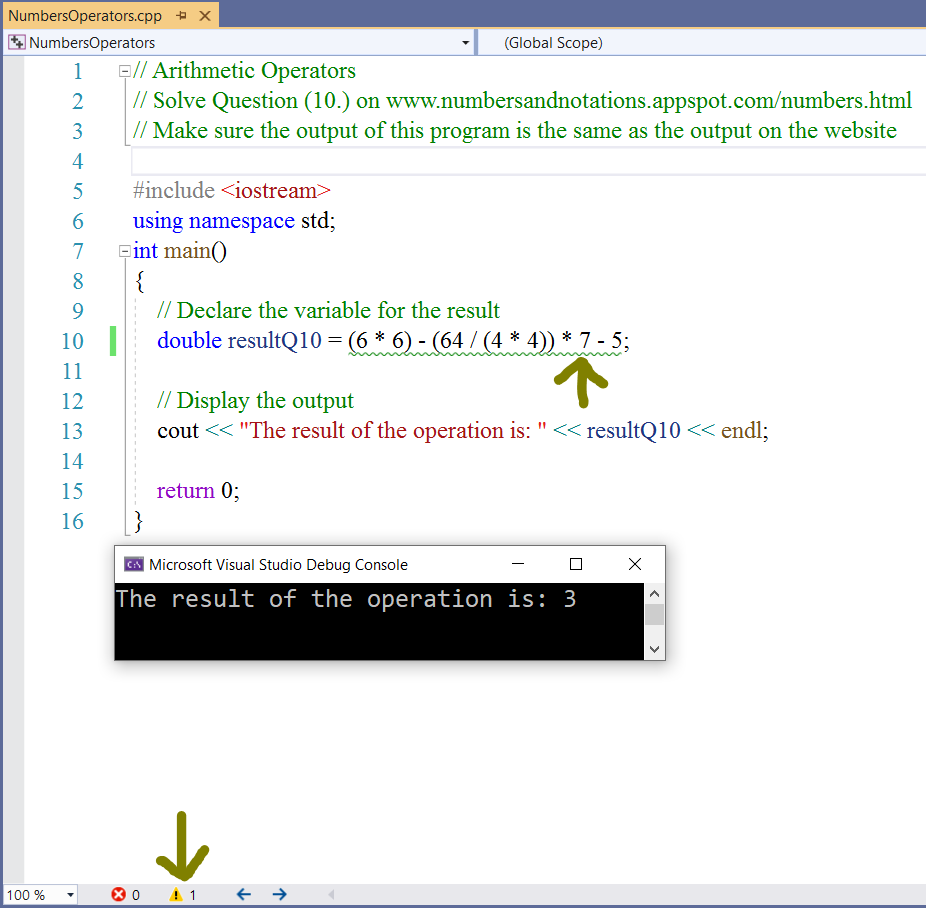Click the horizontal scroll left arrow in status bar

[x=331, y=894]
